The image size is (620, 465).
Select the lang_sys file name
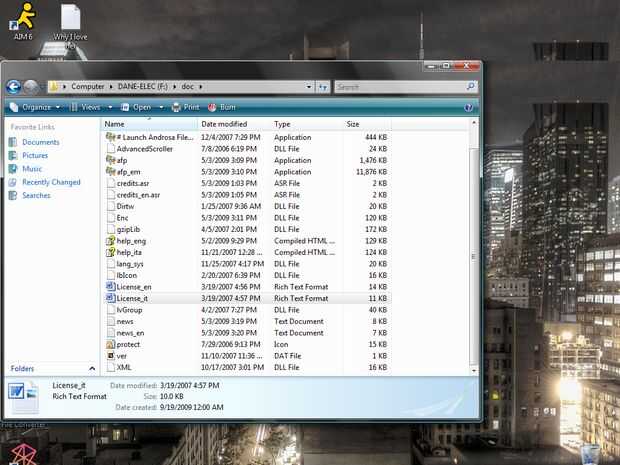tap(130, 264)
